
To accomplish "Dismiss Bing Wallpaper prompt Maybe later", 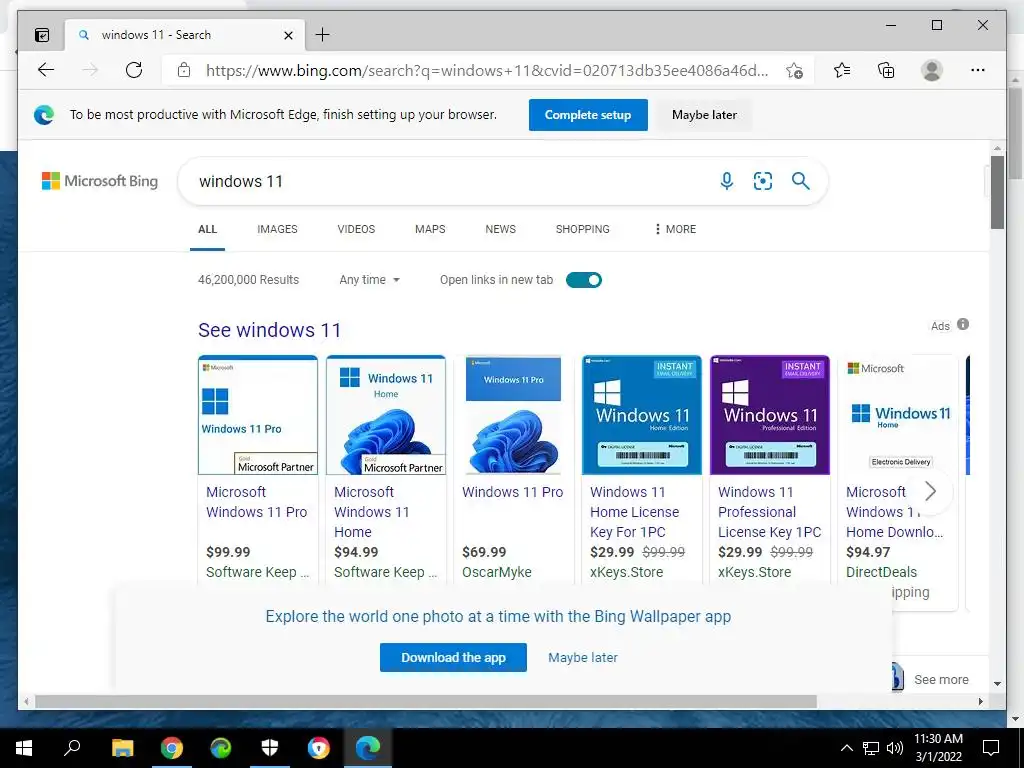I will (x=583, y=658).
